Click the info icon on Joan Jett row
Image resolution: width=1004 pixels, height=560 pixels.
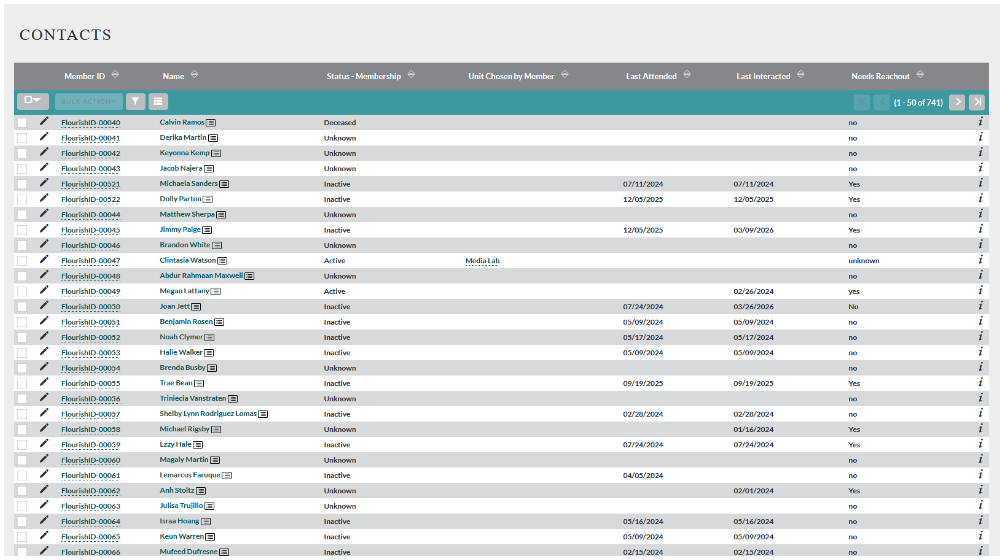pyautogui.click(x=981, y=306)
